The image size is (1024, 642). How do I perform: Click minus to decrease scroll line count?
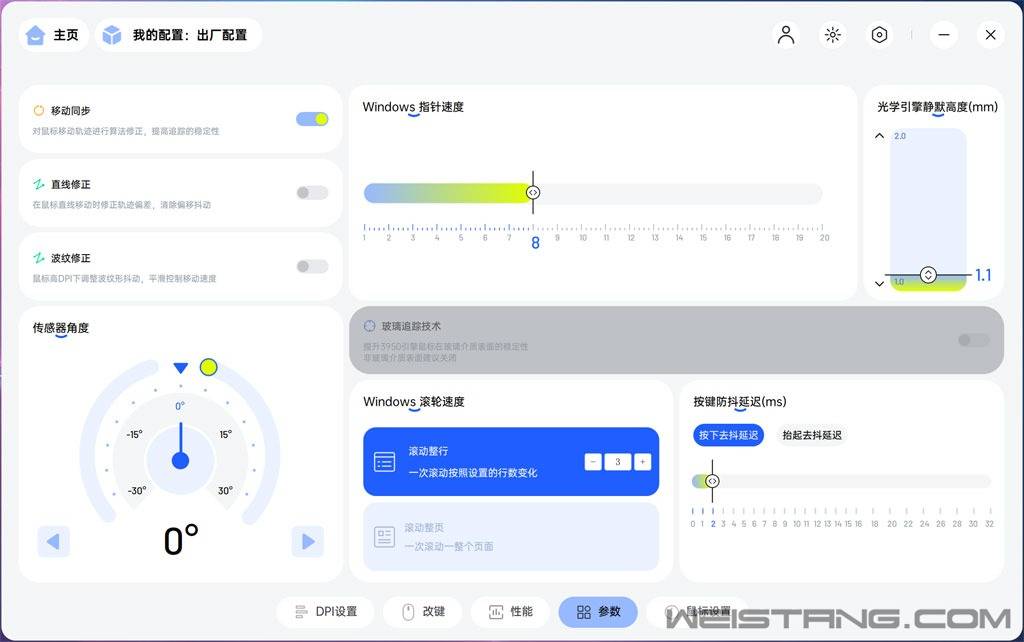pos(592,461)
